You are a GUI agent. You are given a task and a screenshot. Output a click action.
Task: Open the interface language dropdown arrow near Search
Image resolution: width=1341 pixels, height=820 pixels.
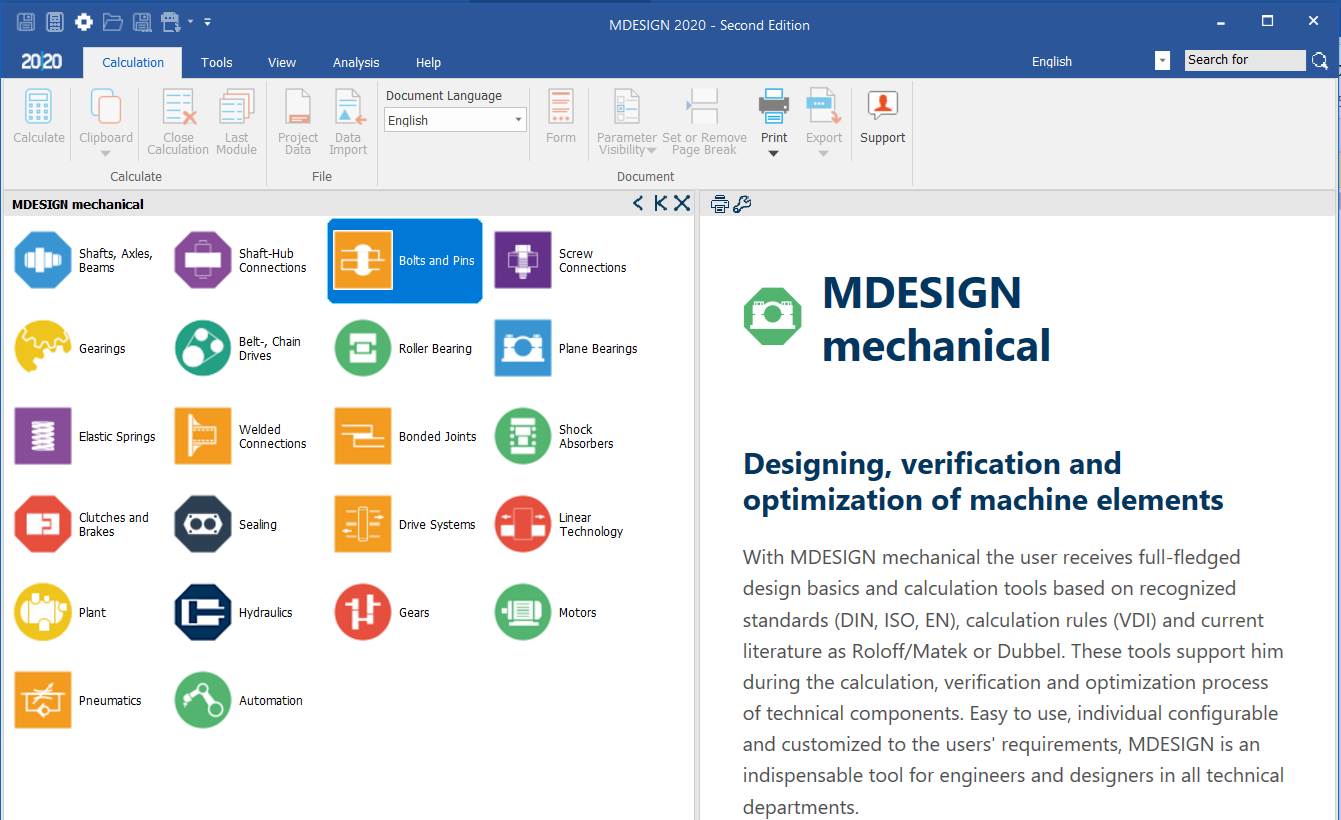[x=1162, y=61]
